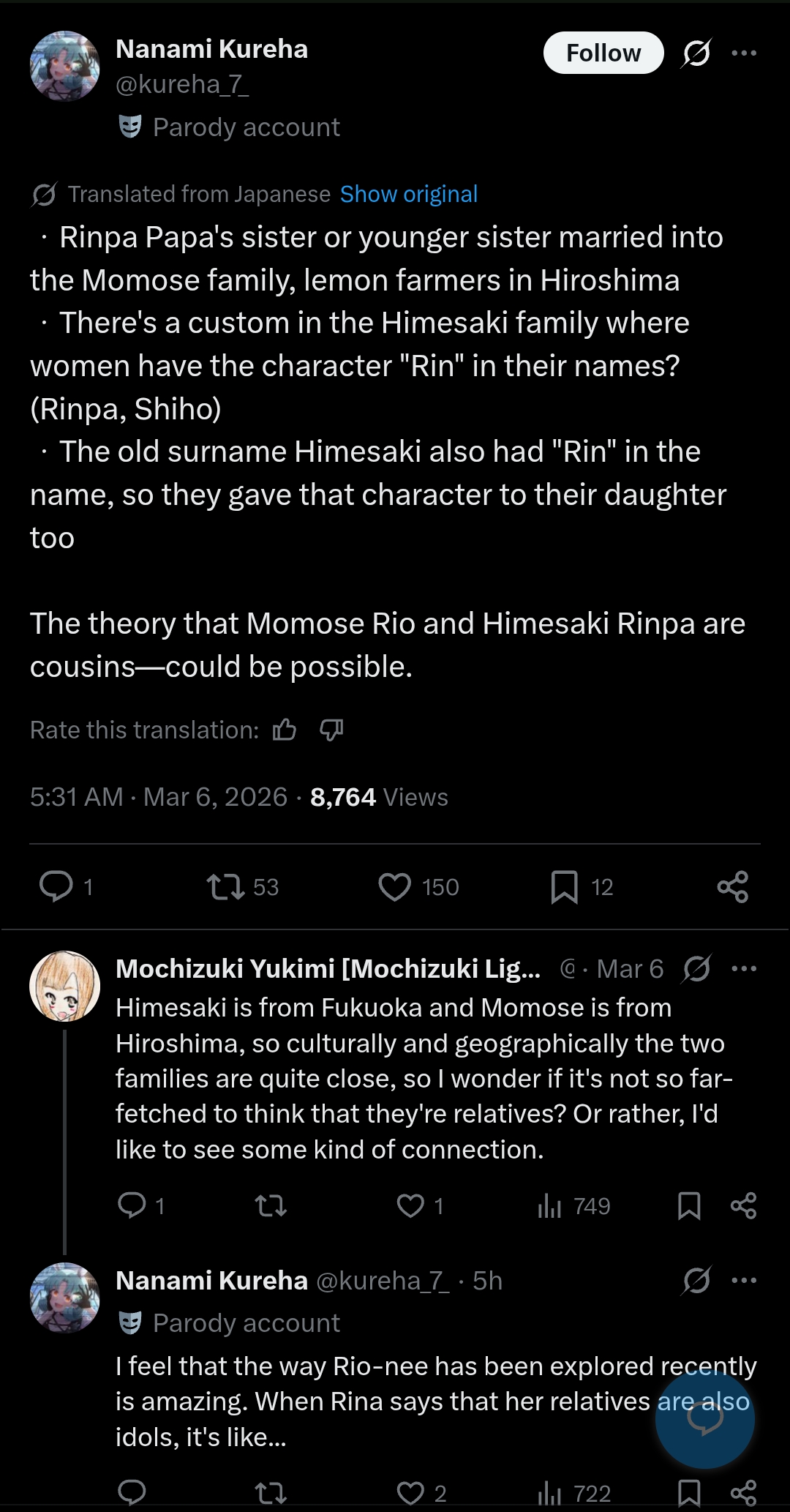
Task: Open more options on Nanami's 5h reply
Action: (744, 1280)
